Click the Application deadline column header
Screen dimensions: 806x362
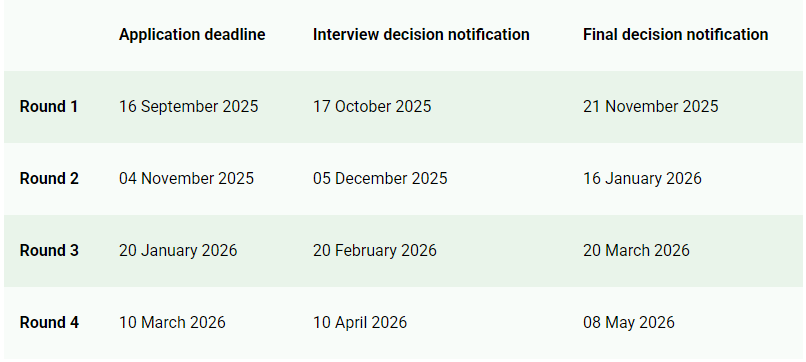click(x=192, y=34)
